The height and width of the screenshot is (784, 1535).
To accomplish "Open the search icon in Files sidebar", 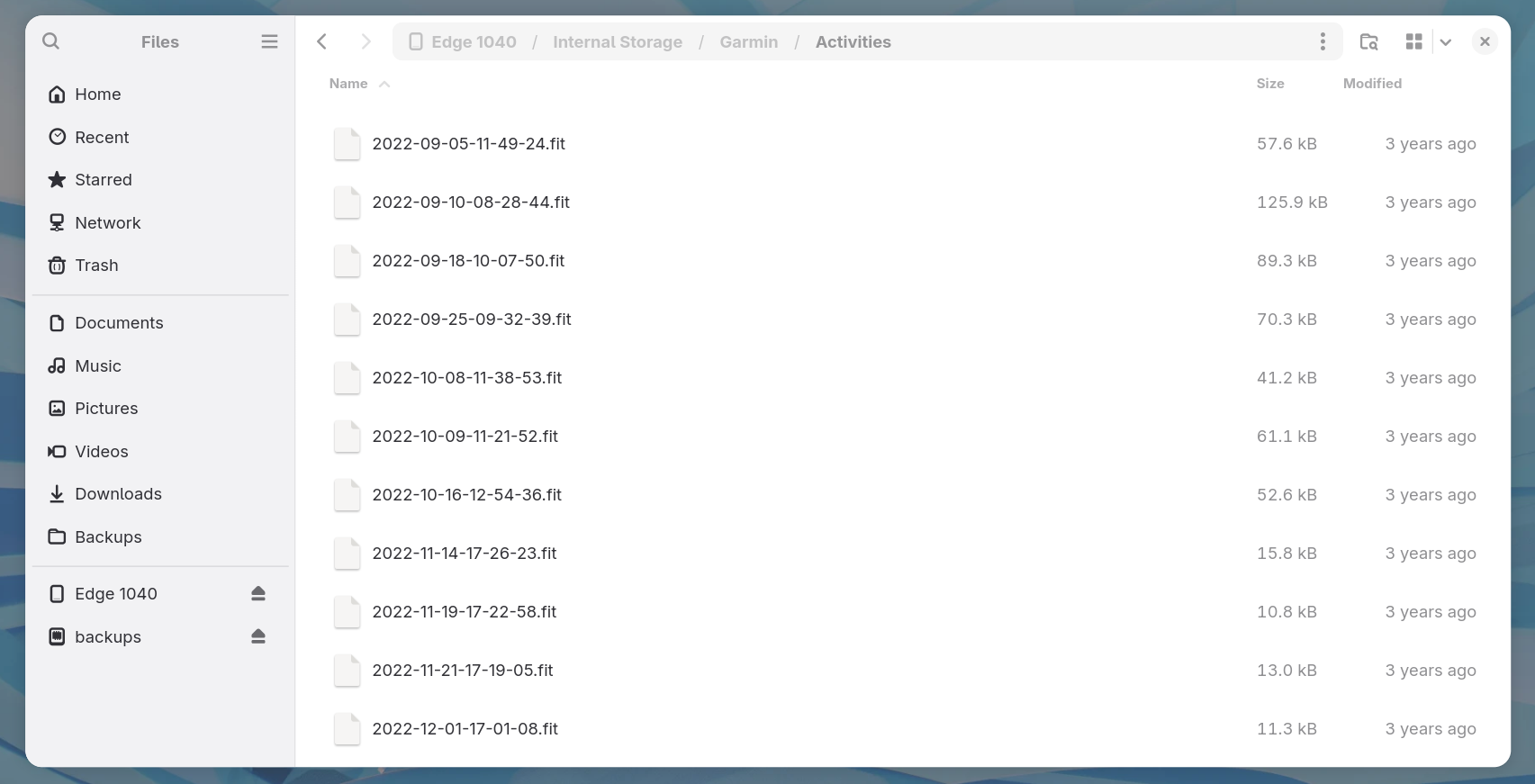I will pos(51,41).
